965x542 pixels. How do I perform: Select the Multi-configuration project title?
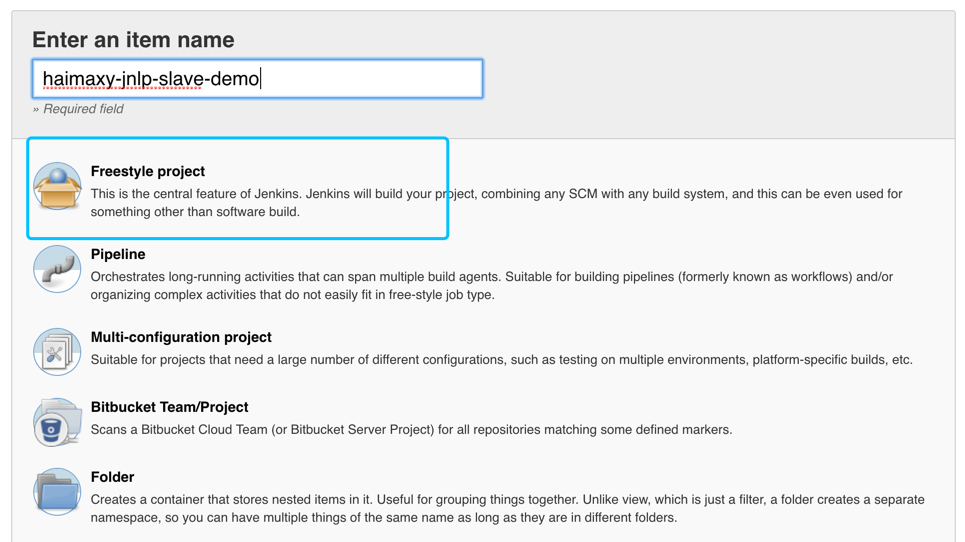pos(181,337)
